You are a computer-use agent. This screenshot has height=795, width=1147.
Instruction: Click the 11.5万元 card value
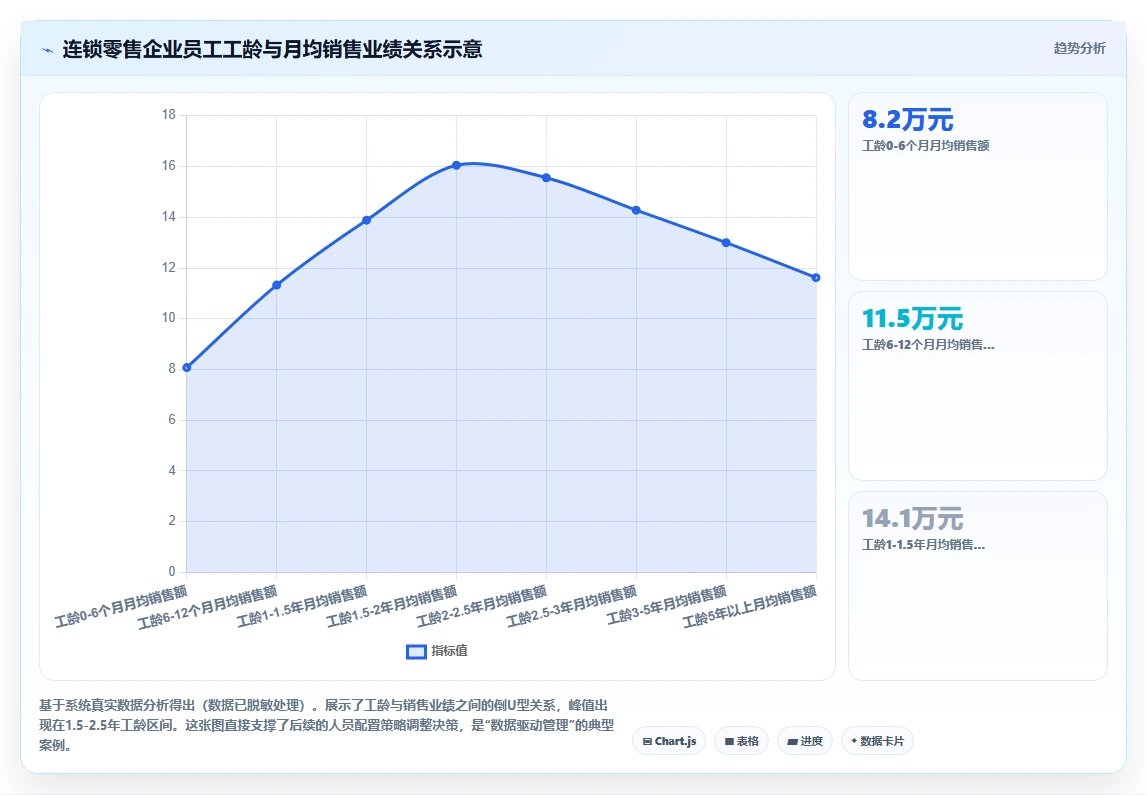(x=912, y=319)
